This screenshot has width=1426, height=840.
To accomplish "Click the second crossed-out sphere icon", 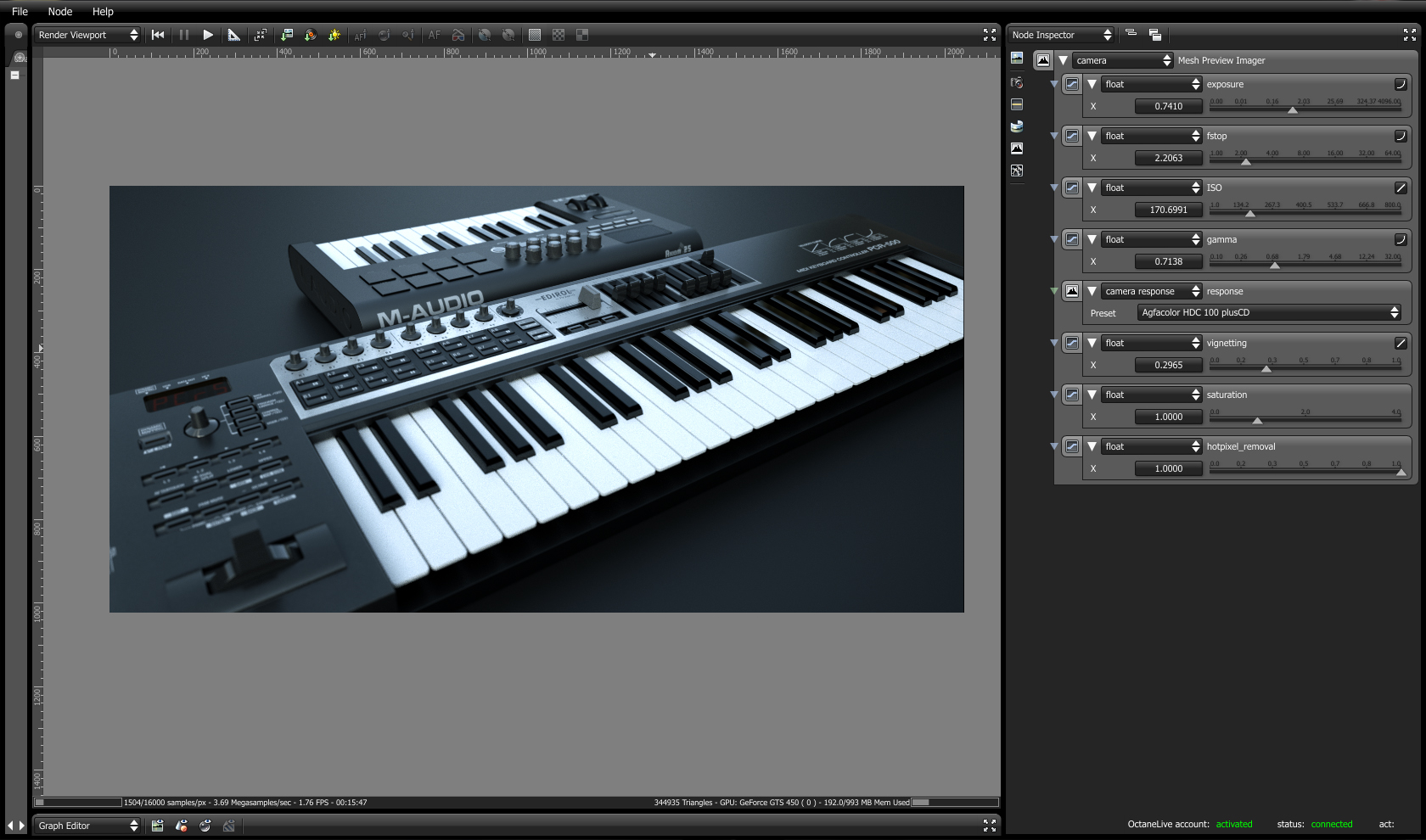I will (508, 35).
